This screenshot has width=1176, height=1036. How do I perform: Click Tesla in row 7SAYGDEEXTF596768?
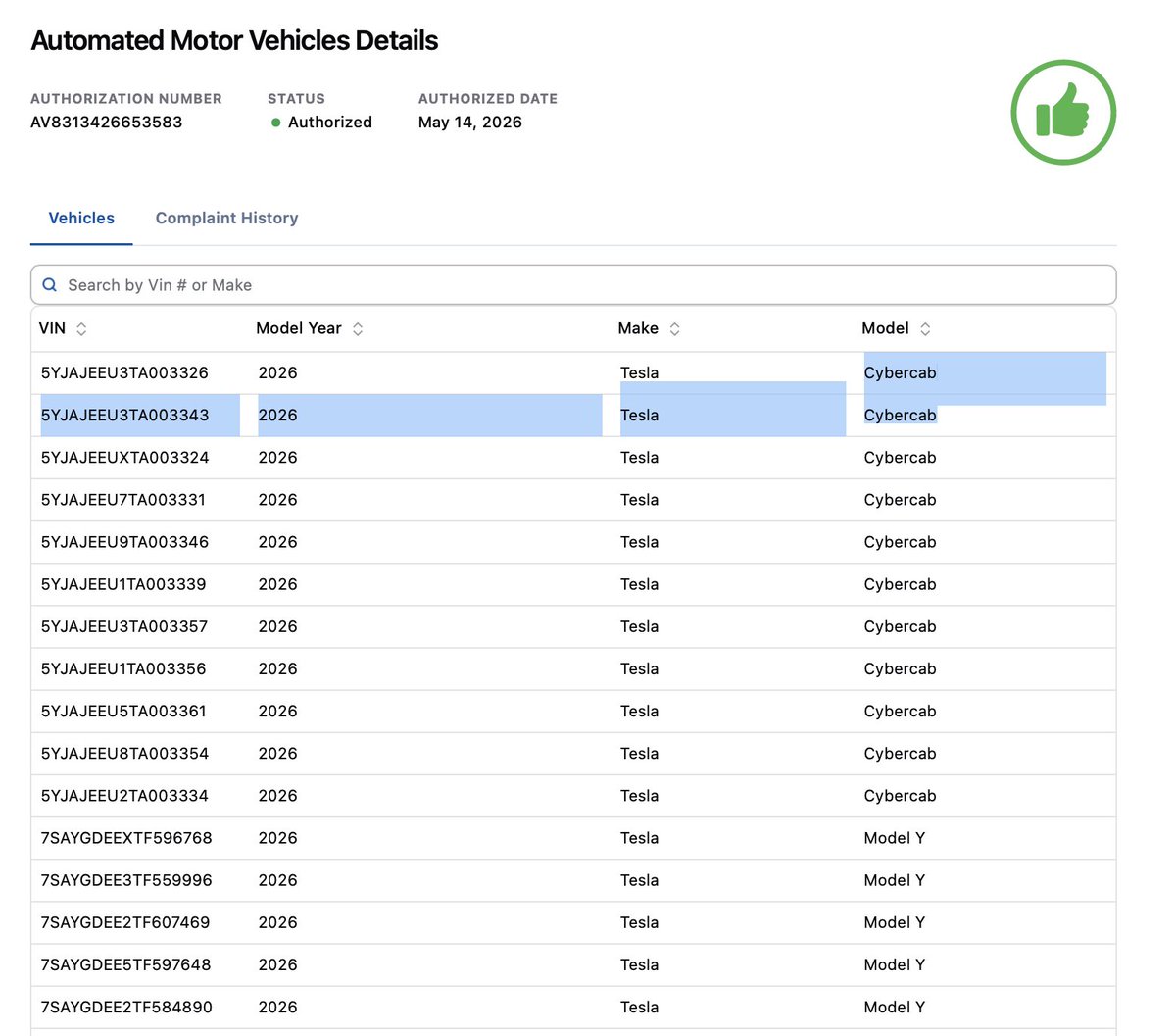pyautogui.click(x=639, y=838)
